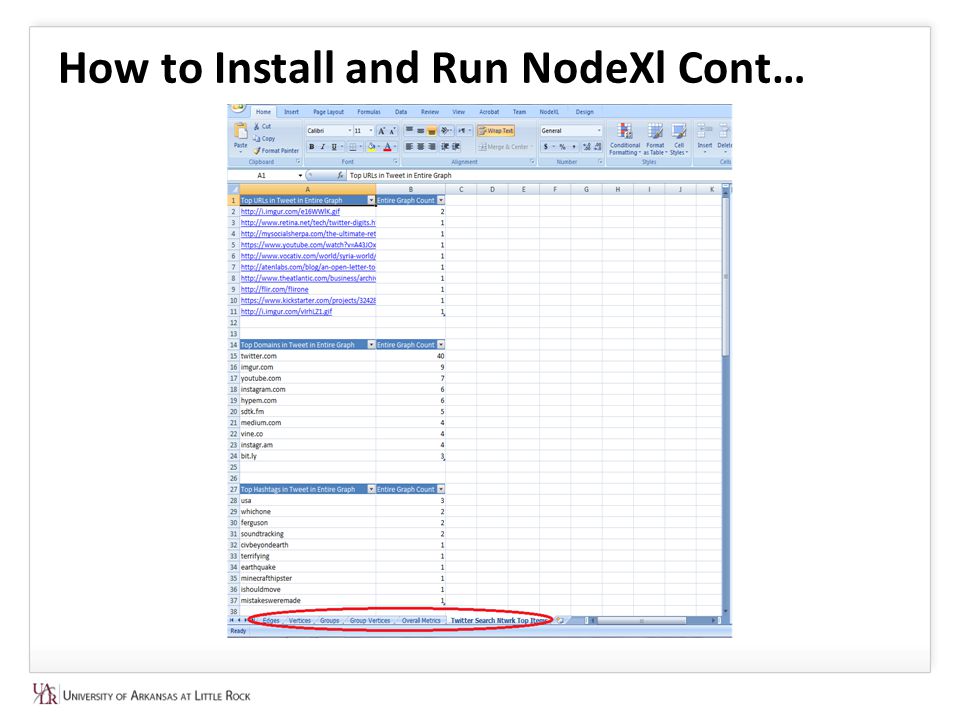Select the Vertices sheet tab
960x720 pixels.
coord(299,620)
